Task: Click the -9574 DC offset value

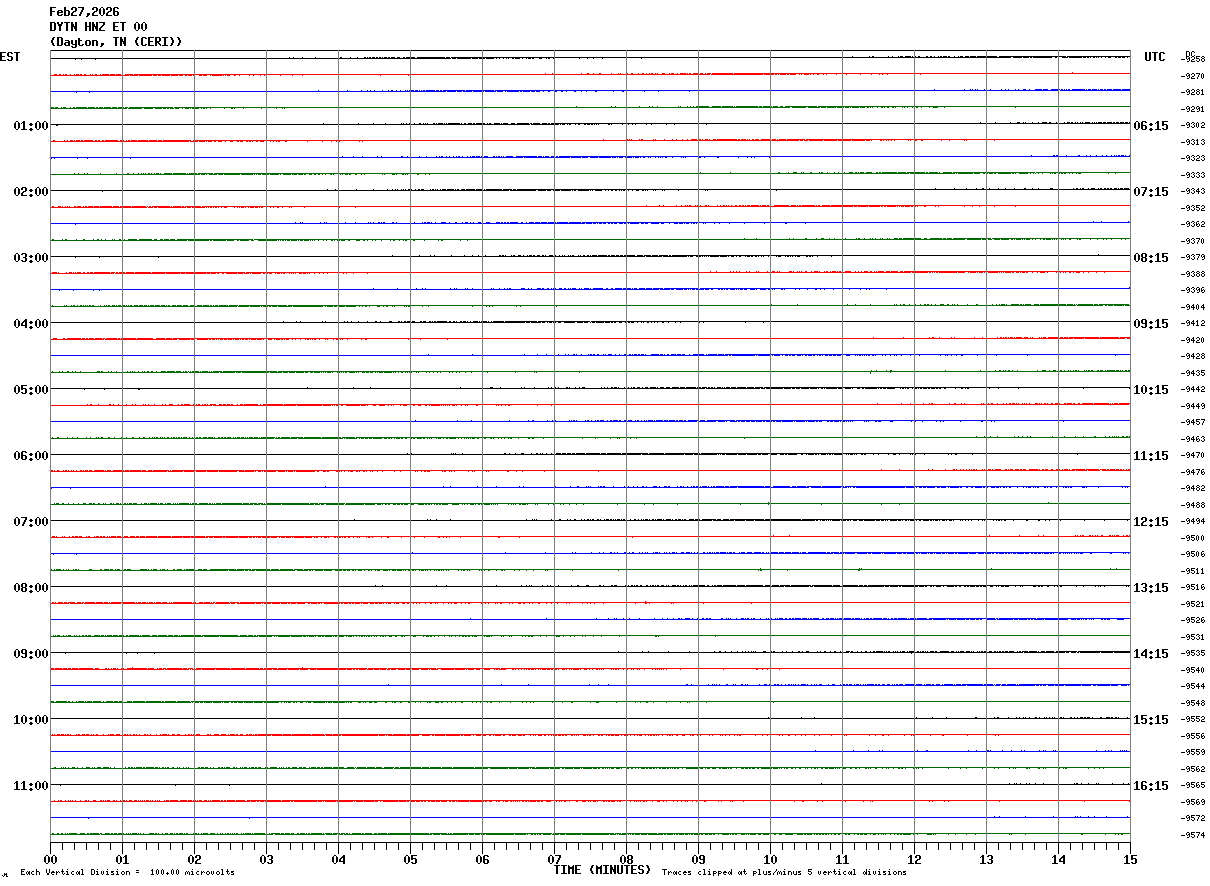Action: 1193,835
